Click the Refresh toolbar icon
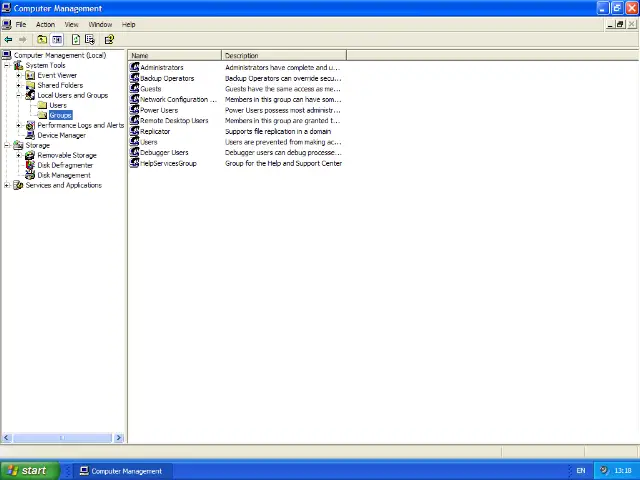640x480 pixels. pyautogui.click(x=76, y=40)
